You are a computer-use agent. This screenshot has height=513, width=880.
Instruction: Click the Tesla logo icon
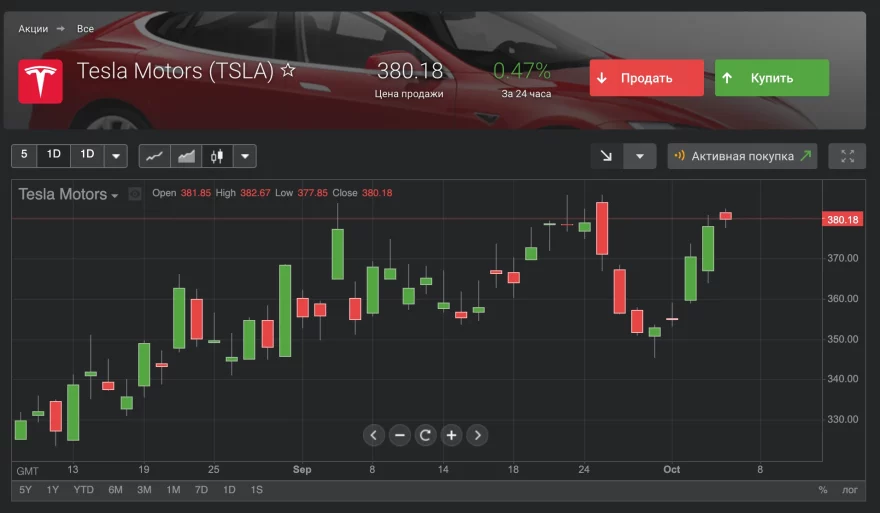(x=40, y=81)
